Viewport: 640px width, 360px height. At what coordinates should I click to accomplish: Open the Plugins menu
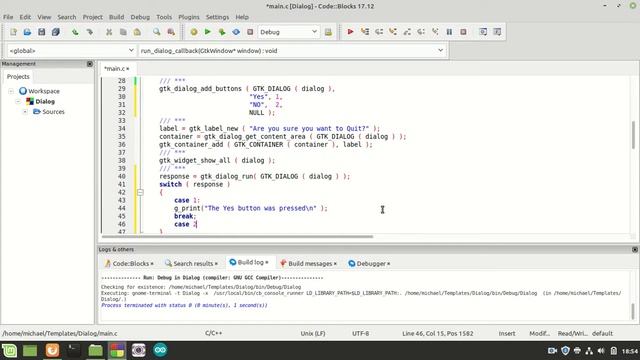(x=189, y=17)
